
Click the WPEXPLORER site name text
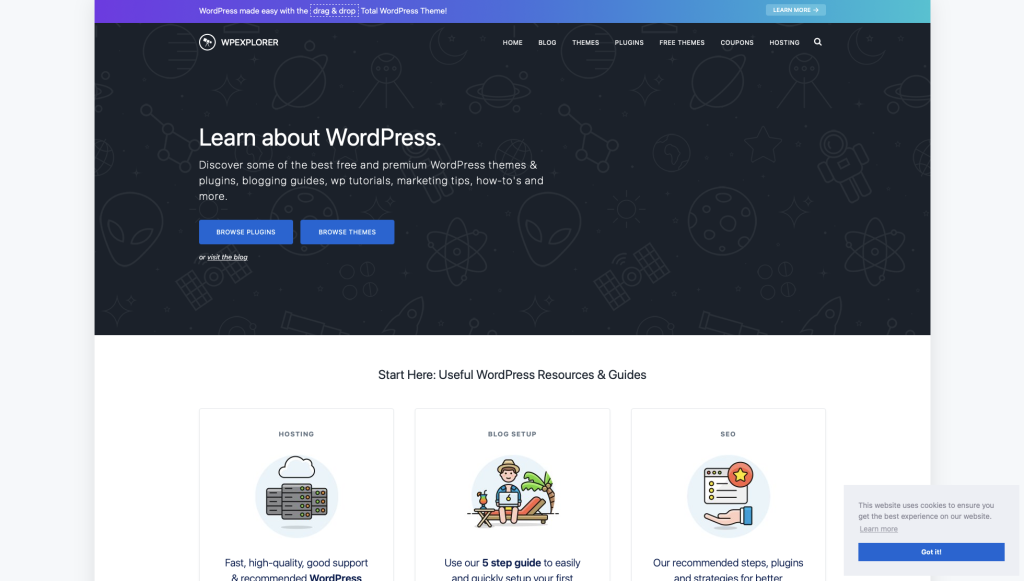coord(249,42)
